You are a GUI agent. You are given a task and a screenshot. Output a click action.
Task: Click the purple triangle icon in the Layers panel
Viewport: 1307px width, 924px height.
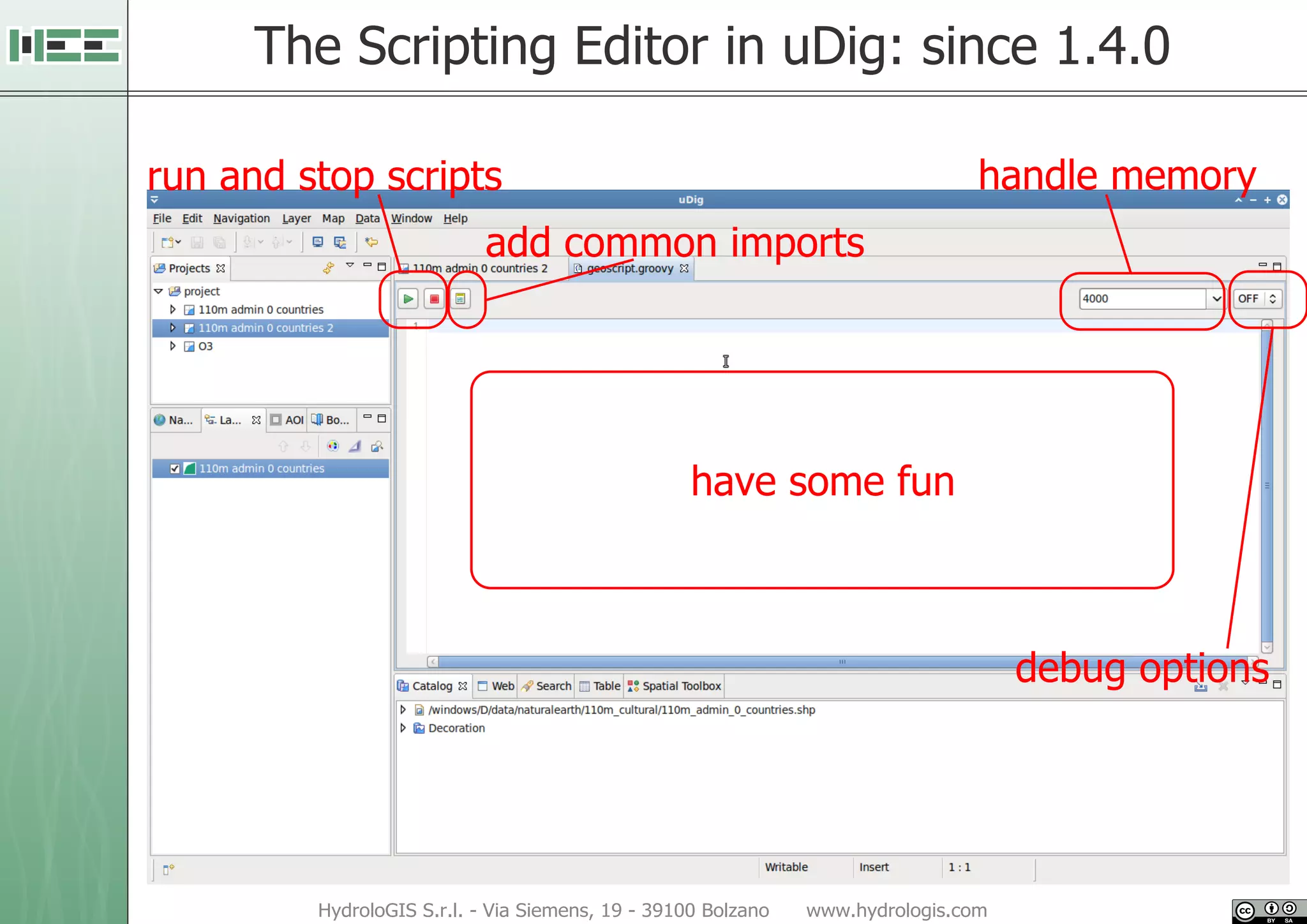tap(355, 446)
